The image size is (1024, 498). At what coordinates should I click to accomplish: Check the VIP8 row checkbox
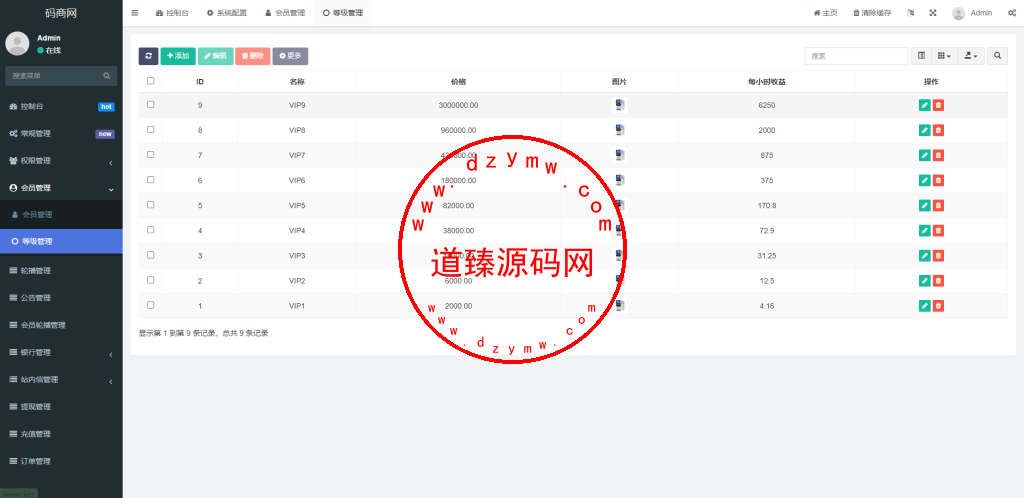click(151, 129)
